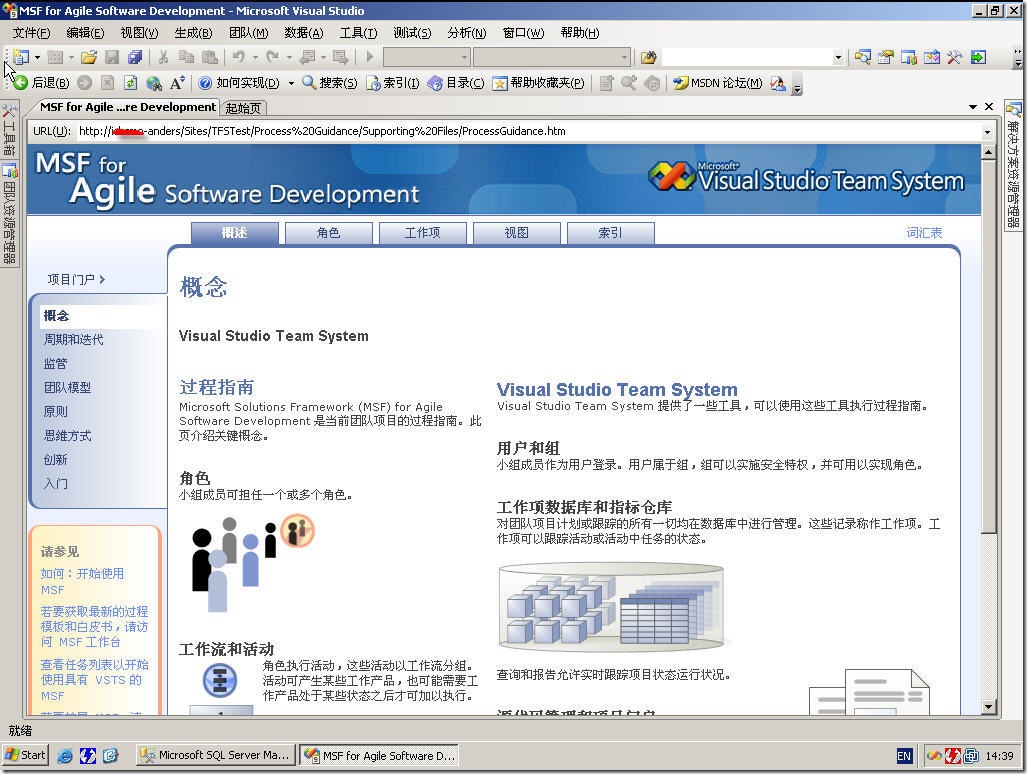
Task: Open the 团队(M) menu
Action: pyautogui.click(x=248, y=33)
